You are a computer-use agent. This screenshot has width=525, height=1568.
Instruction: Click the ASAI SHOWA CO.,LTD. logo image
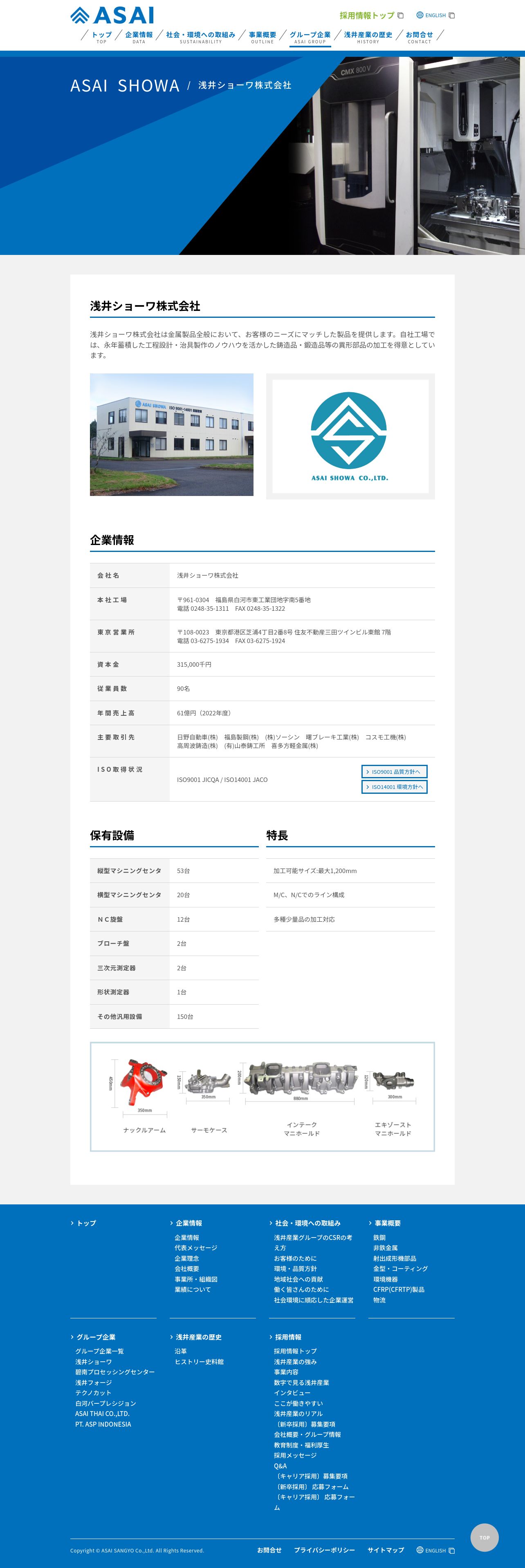point(350,436)
